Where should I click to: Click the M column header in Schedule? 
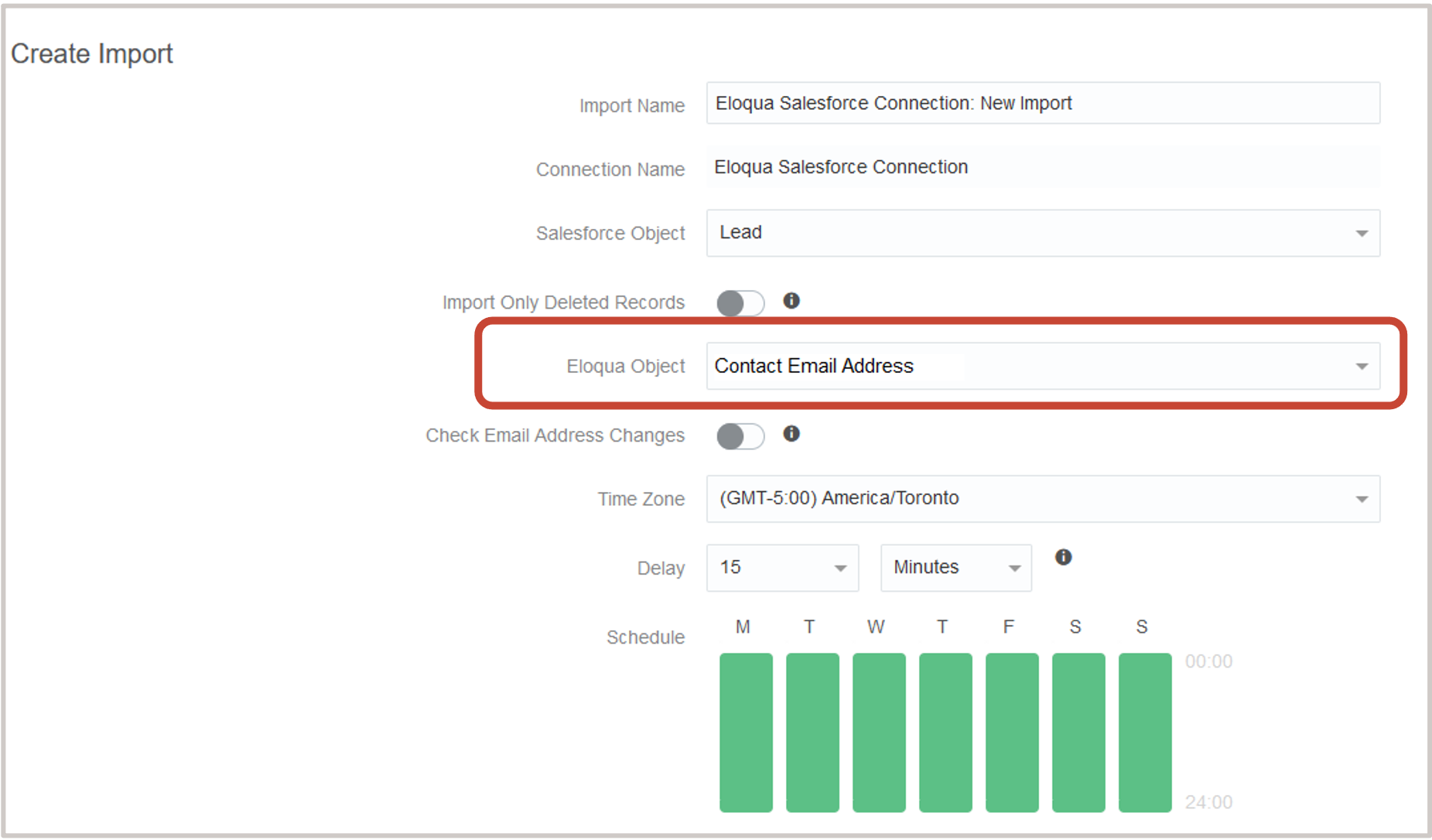click(743, 627)
